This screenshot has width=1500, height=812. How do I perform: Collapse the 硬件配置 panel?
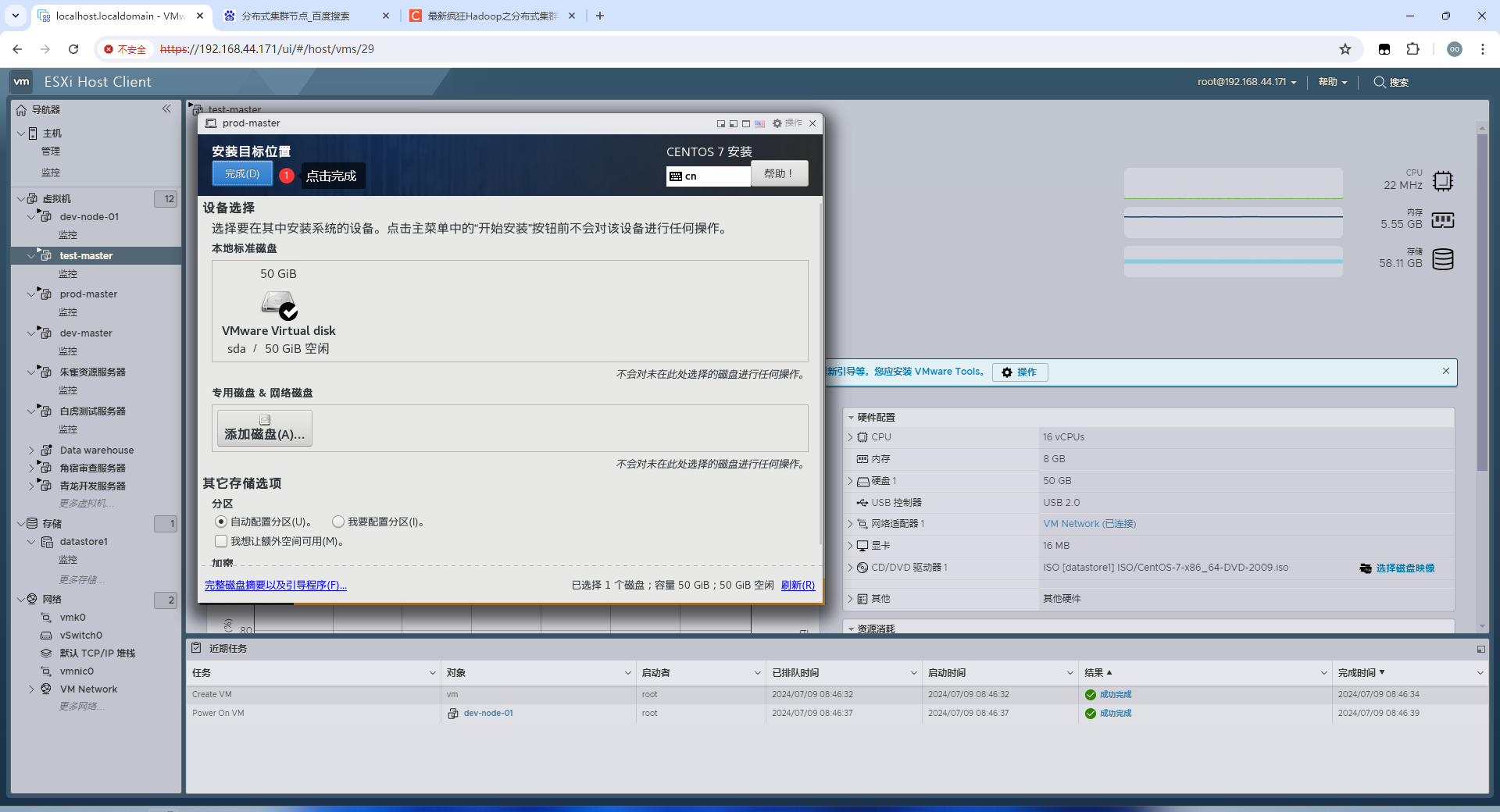851,418
